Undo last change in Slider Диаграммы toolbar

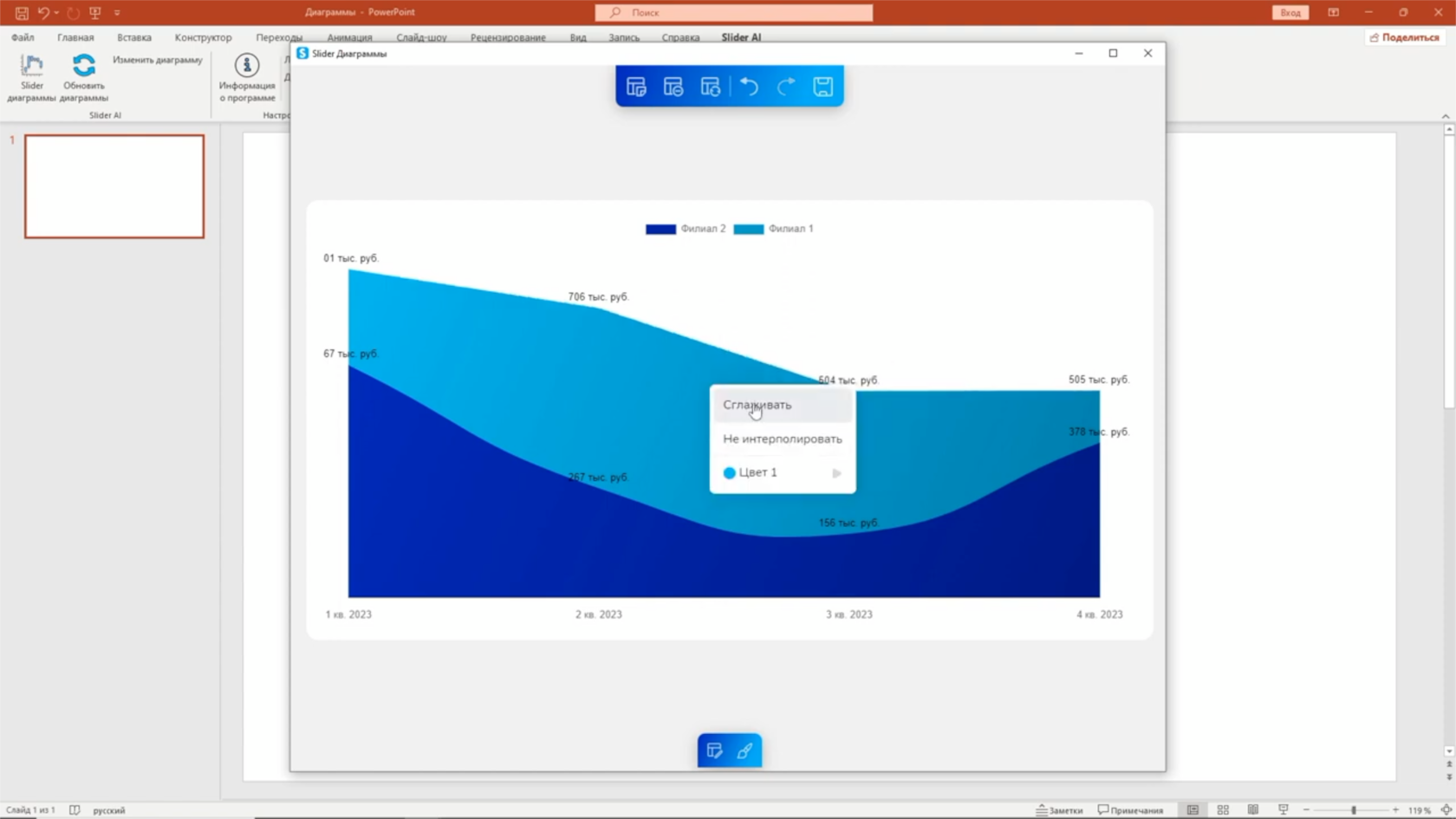click(750, 87)
